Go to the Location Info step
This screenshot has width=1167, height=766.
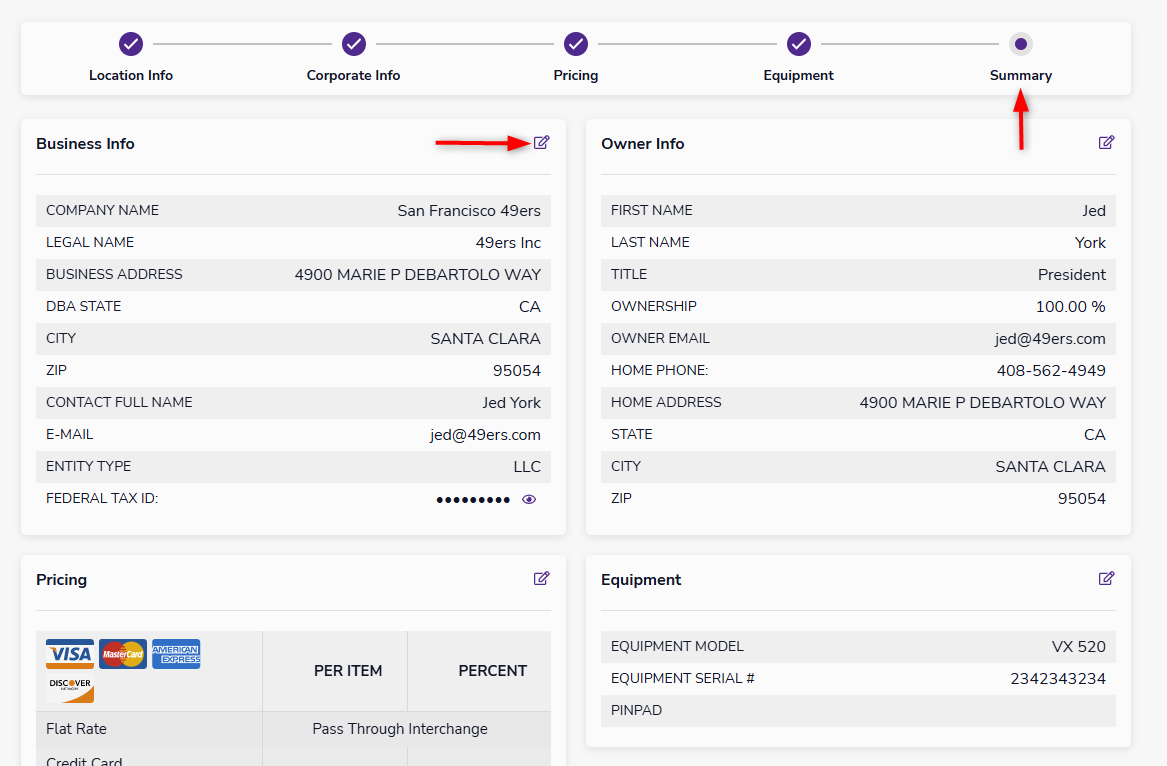click(x=131, y=45)
